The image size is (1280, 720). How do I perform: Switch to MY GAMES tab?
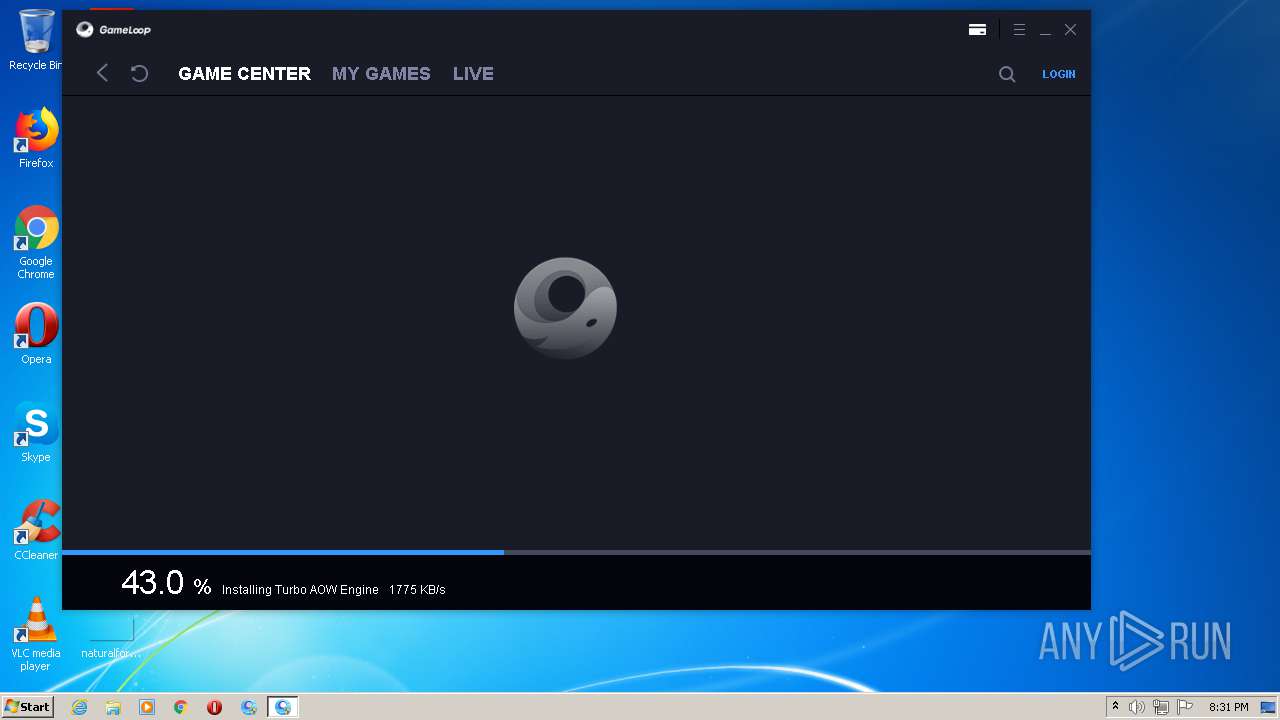click(381, 74)
